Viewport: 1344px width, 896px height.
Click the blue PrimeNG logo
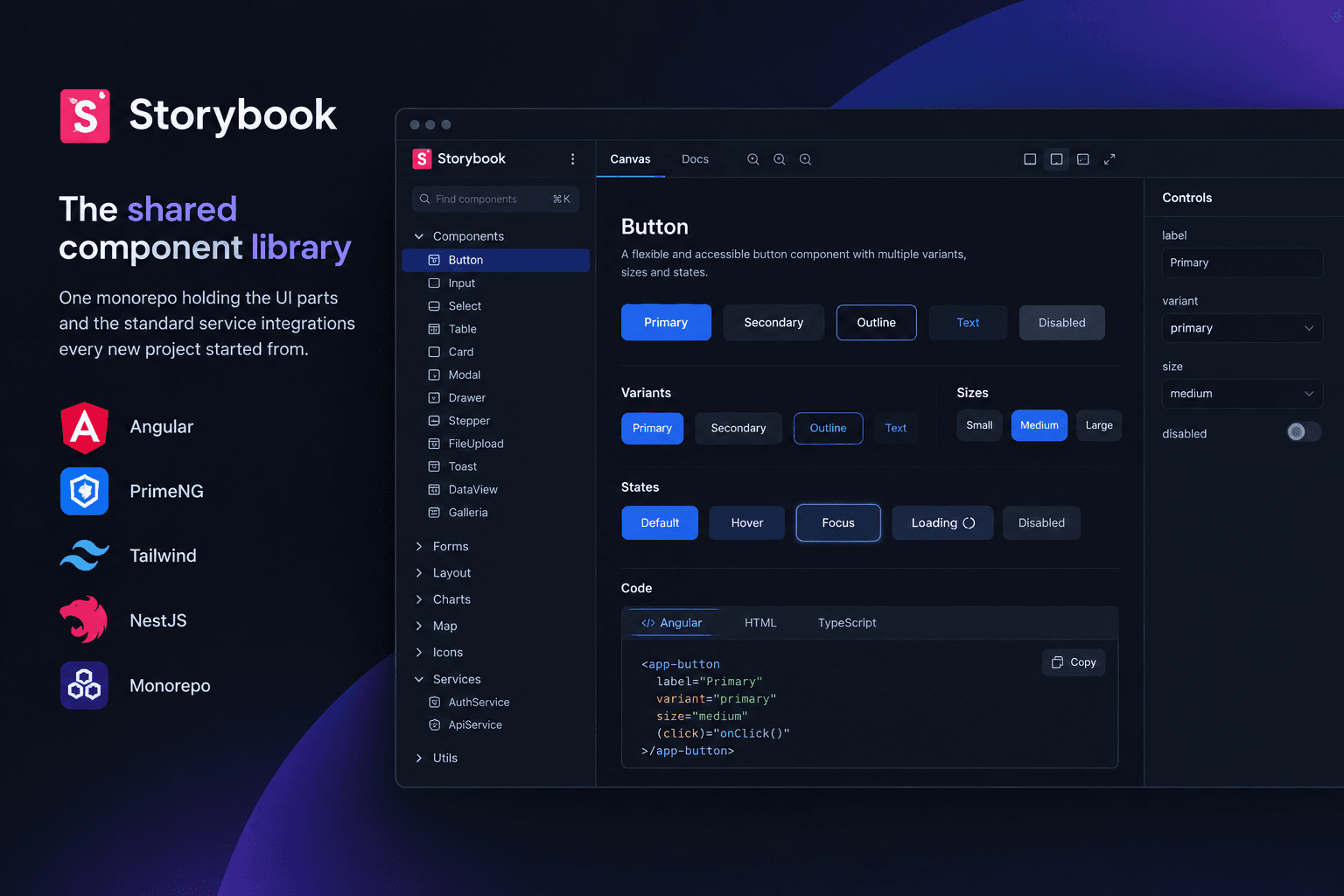[84, 491]
